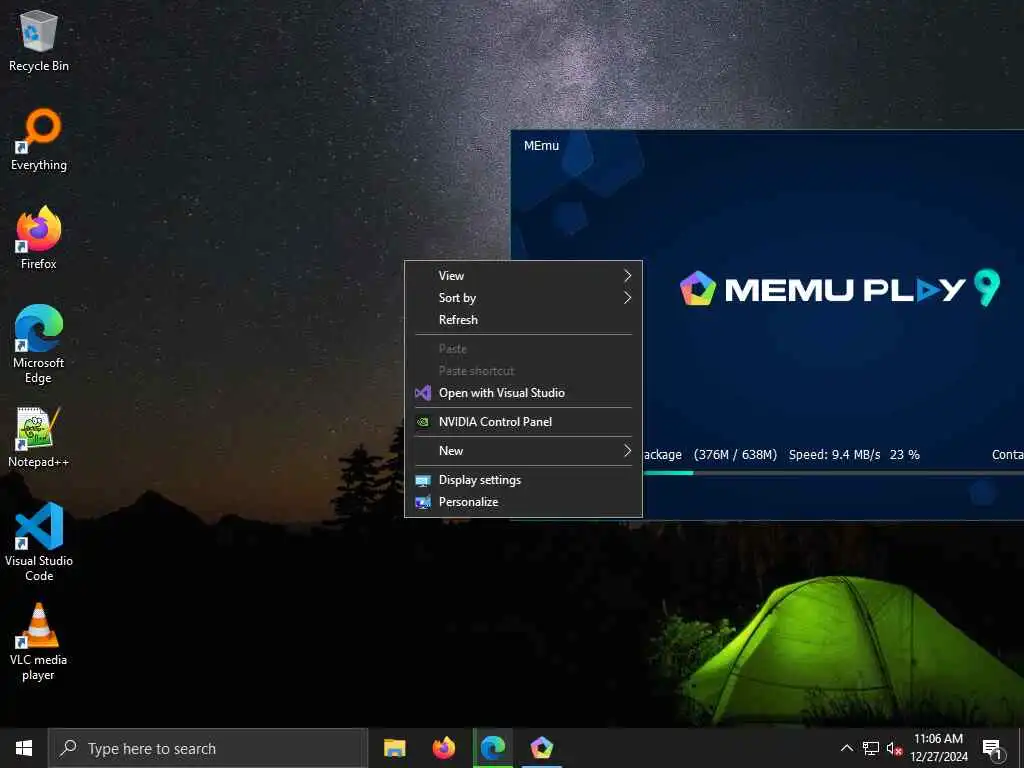Expand the New submenu
1024x768 pixels.
(x=523, y=451)
